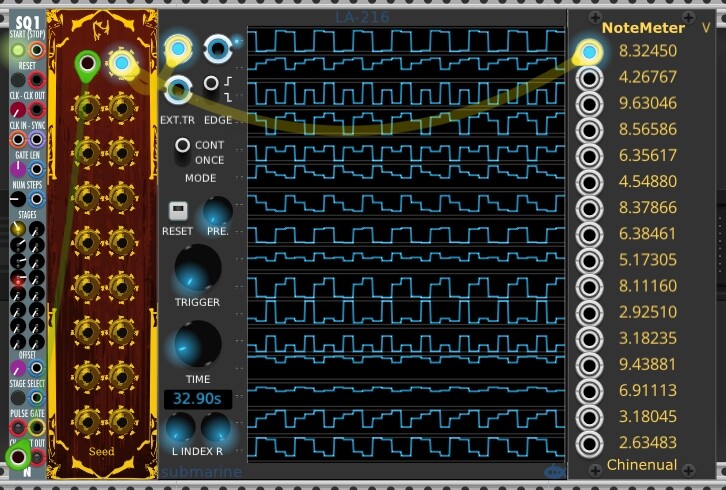Click the PRE. knob beside RESET
Screen dimensions: 726x490
pos(217,211)
